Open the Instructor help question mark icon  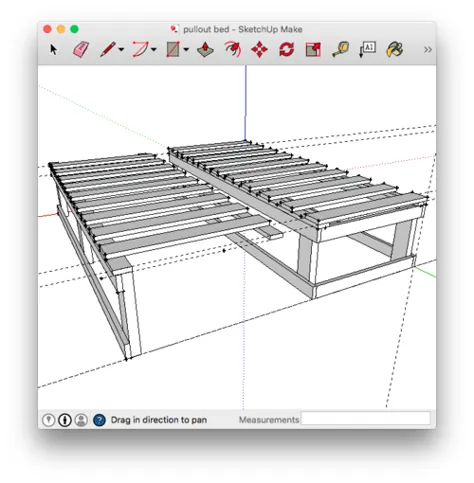pyautogui.click(x=99, y=420)
